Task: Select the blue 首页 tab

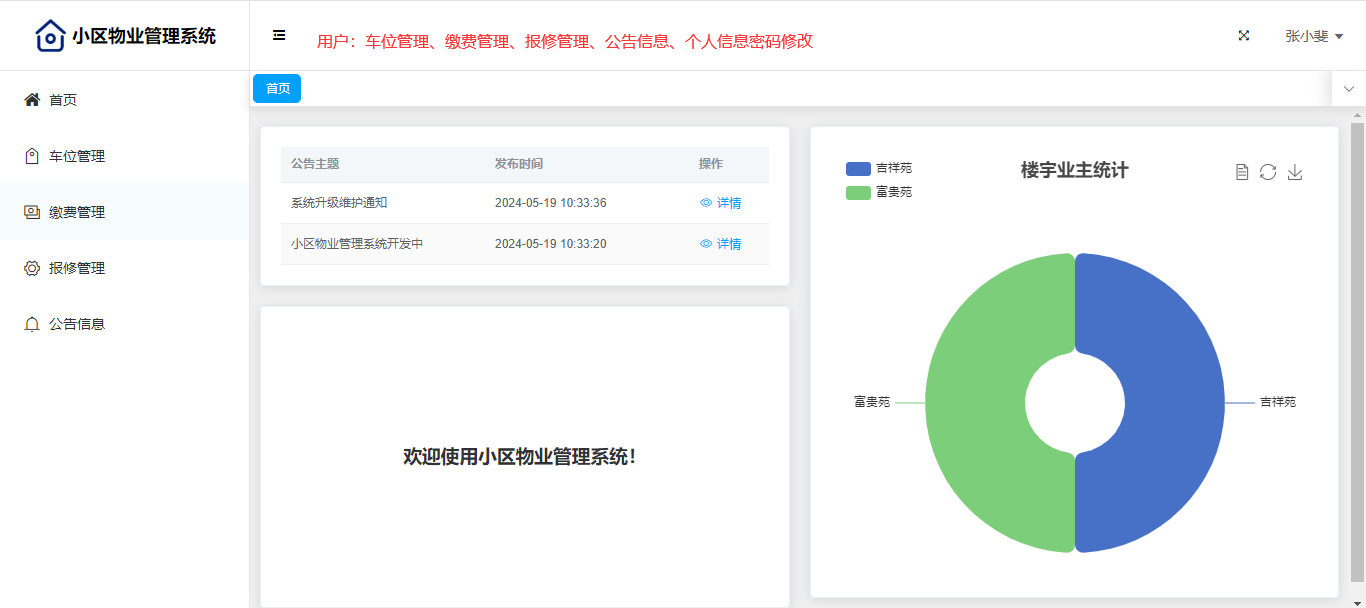Action: click(277, 89)
